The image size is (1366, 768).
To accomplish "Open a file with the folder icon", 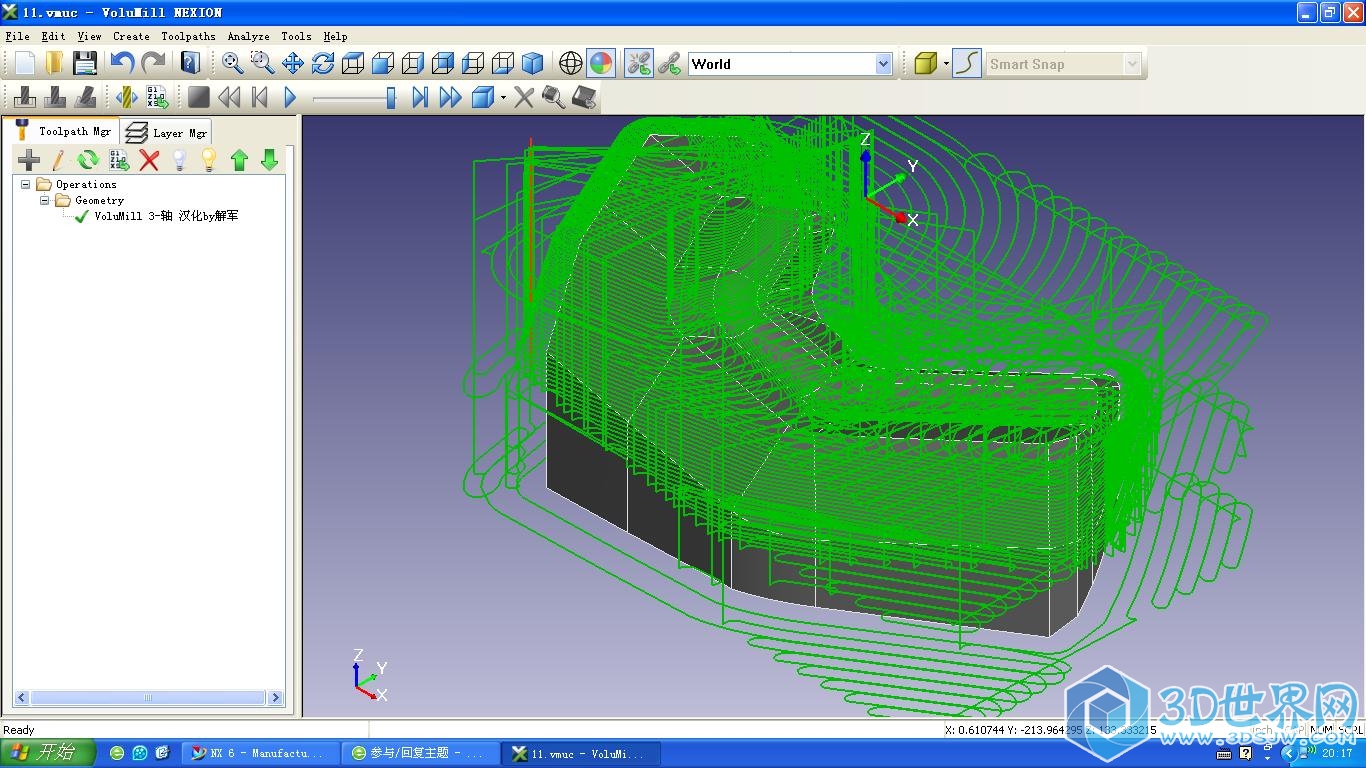I will coord(54,63).
